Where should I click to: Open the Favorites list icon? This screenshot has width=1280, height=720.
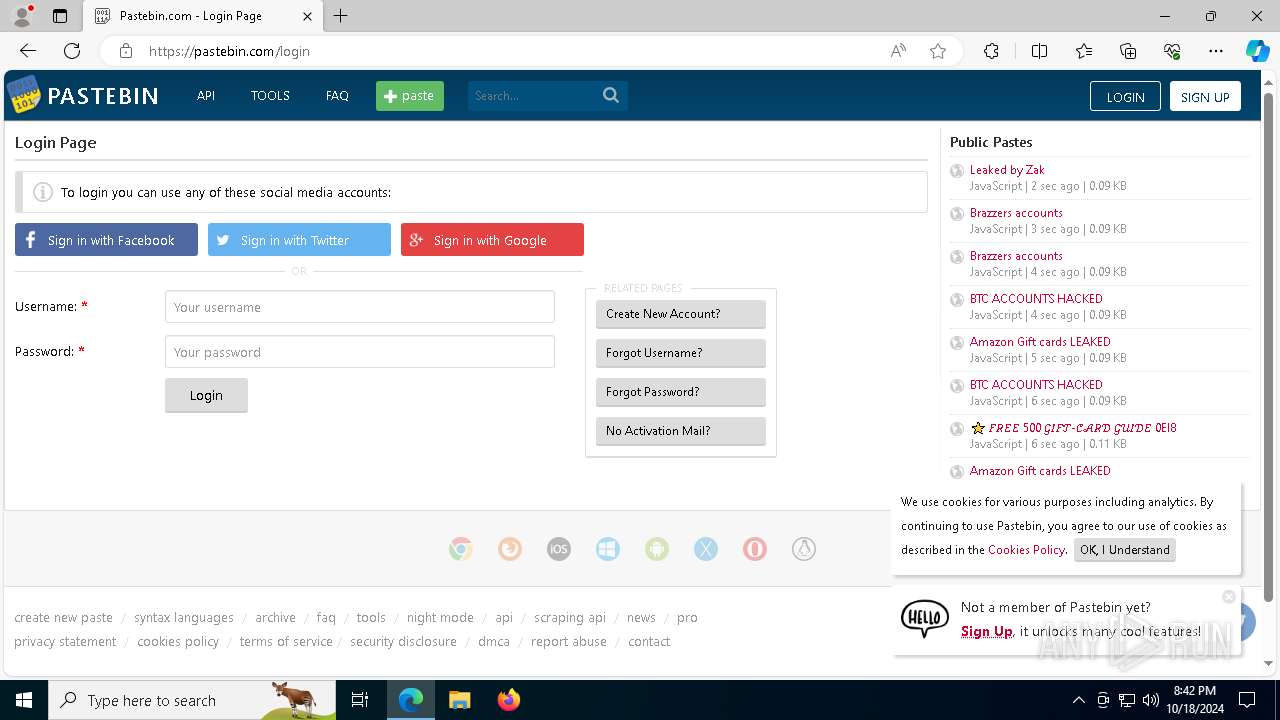coord(1084,51)
